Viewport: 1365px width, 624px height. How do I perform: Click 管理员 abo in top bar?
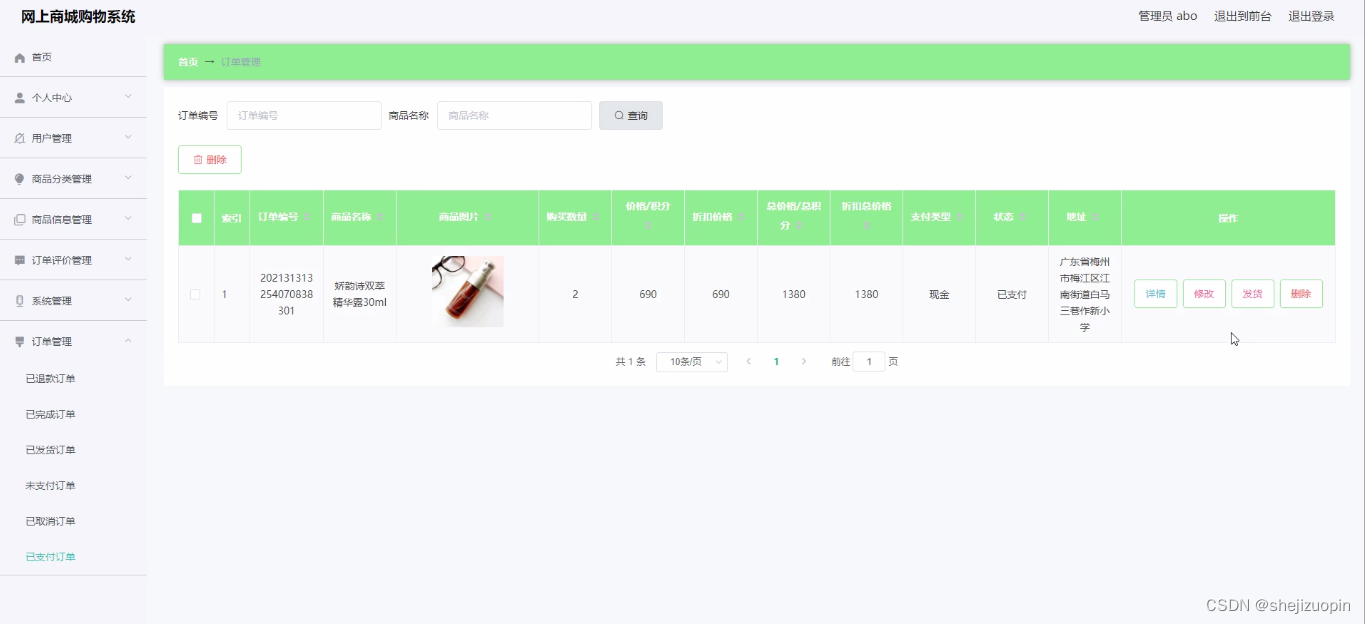click(1168, 16)
